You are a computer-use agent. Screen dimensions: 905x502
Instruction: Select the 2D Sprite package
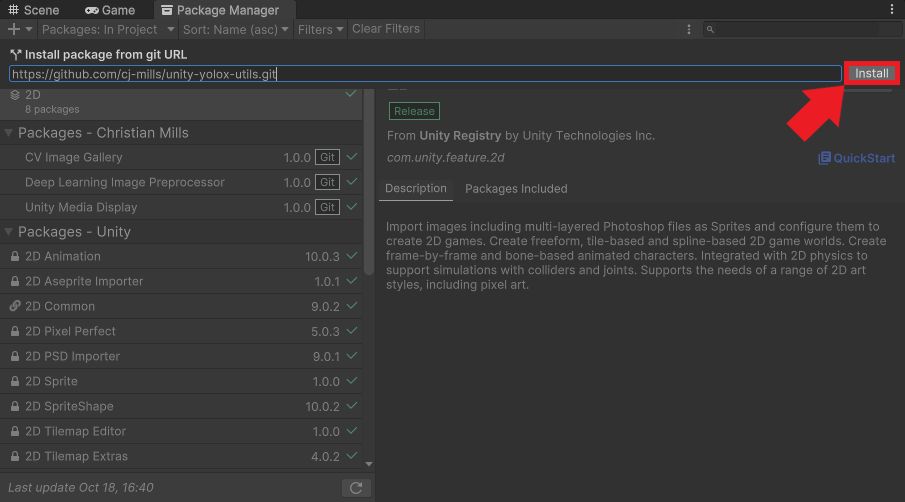pos(181,381)
